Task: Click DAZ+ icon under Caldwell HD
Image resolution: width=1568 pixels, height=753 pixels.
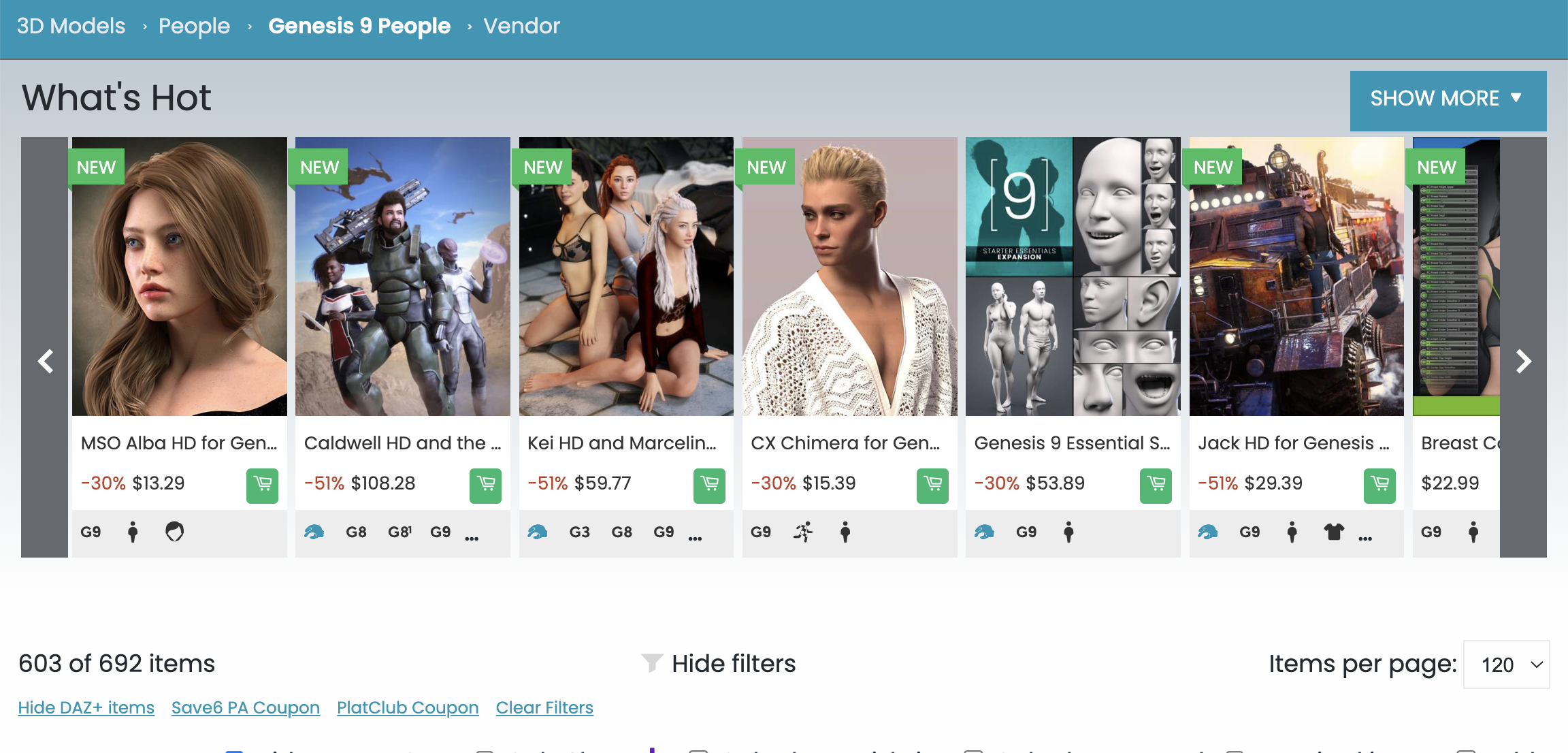Action: coord(314,532)
